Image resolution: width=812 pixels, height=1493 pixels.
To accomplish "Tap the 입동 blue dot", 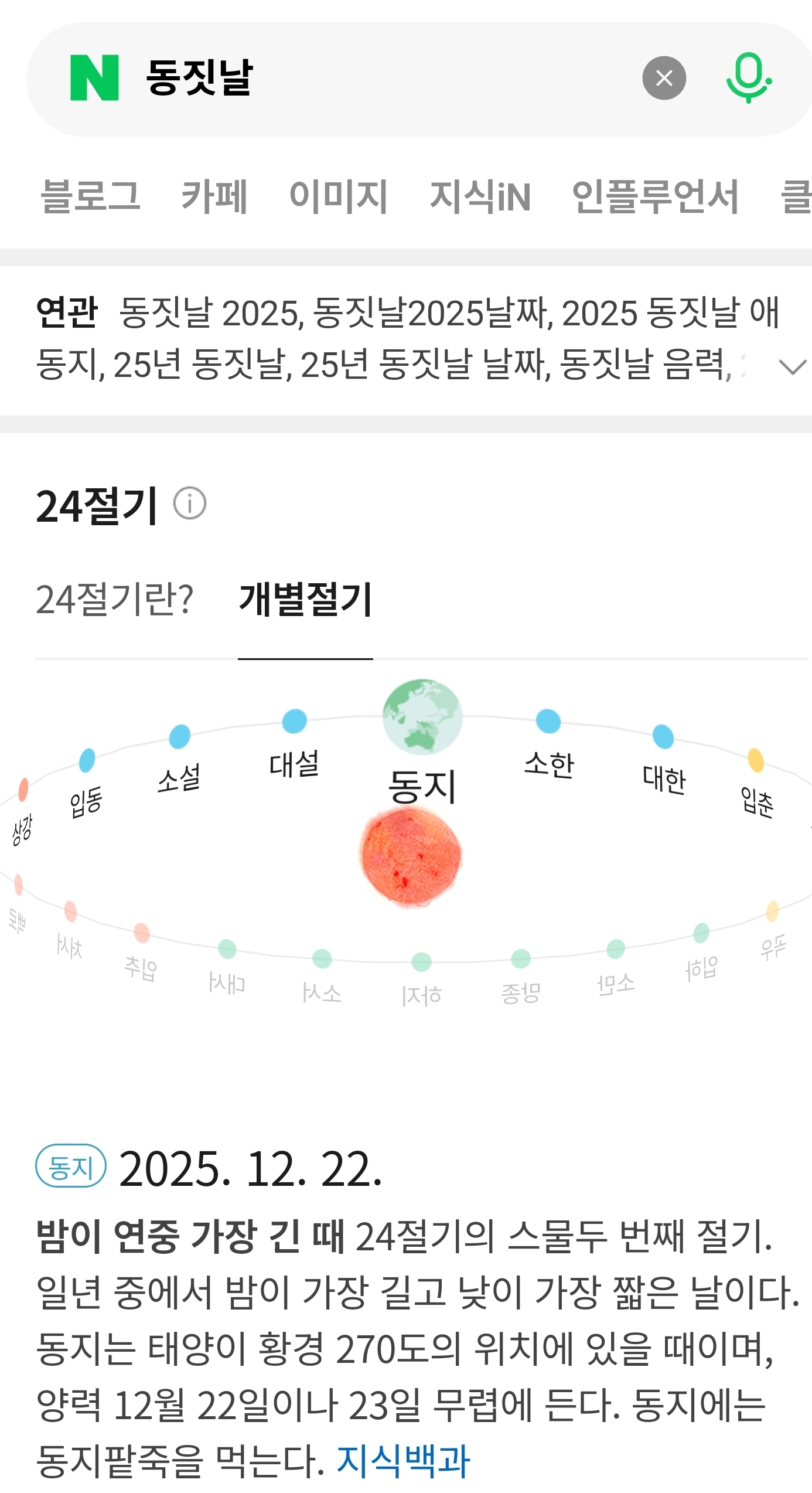I will (x=87, y=760).
